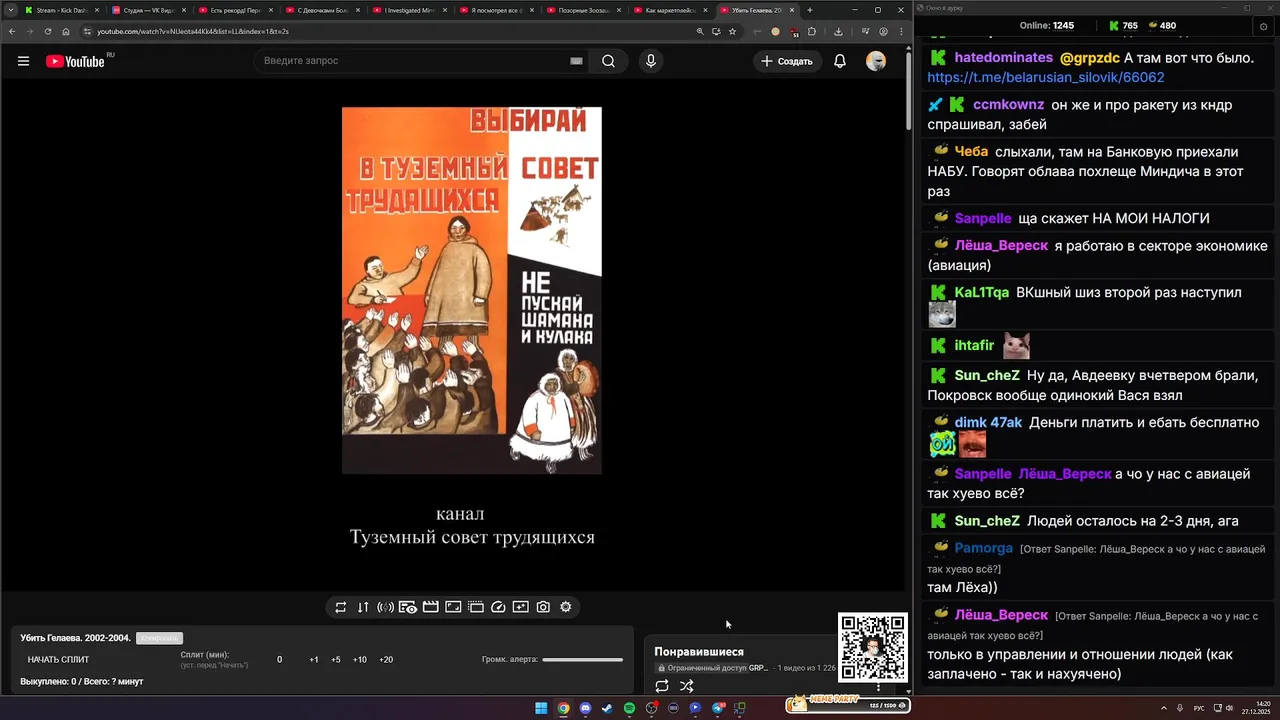Open Steam from the Windows taskbar
Screen dimensions: 1280x720
click(607, 708)
